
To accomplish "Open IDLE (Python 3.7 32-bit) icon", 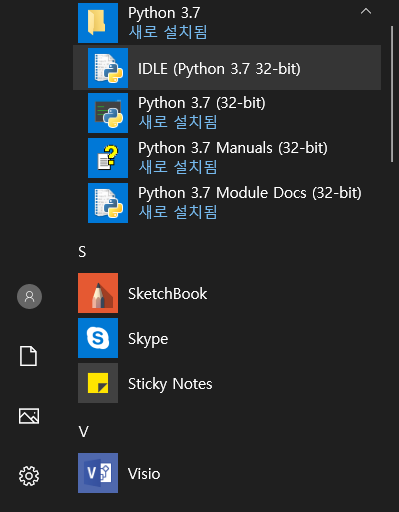I will coord(108,68).
